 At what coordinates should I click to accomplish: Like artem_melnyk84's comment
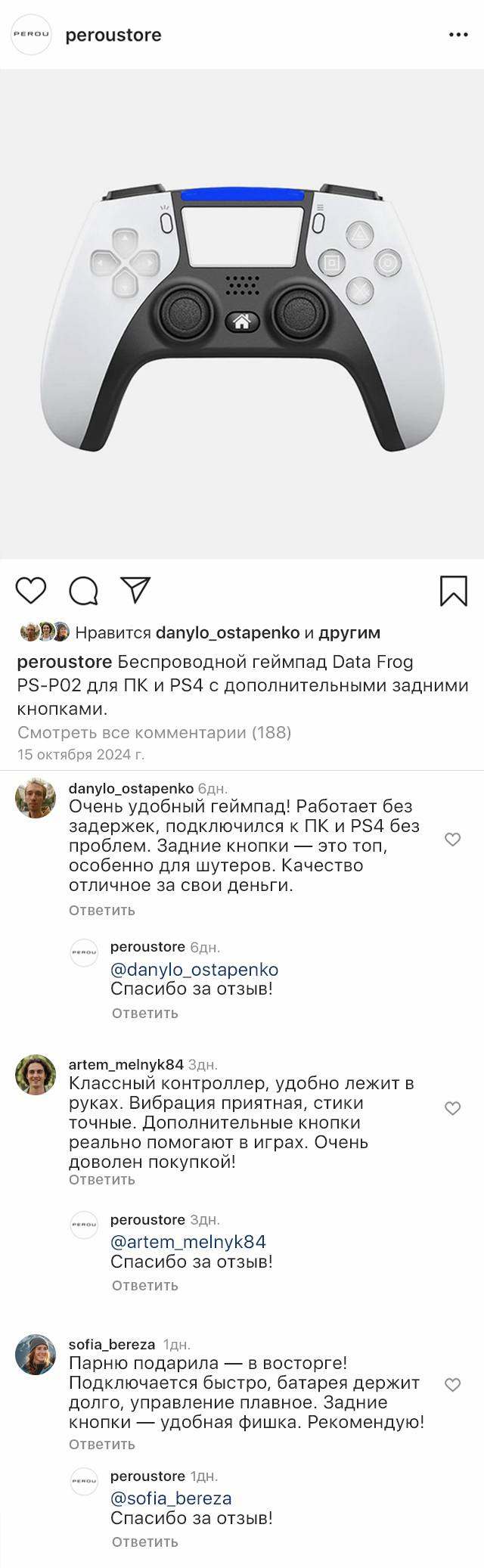point(452,1108)
